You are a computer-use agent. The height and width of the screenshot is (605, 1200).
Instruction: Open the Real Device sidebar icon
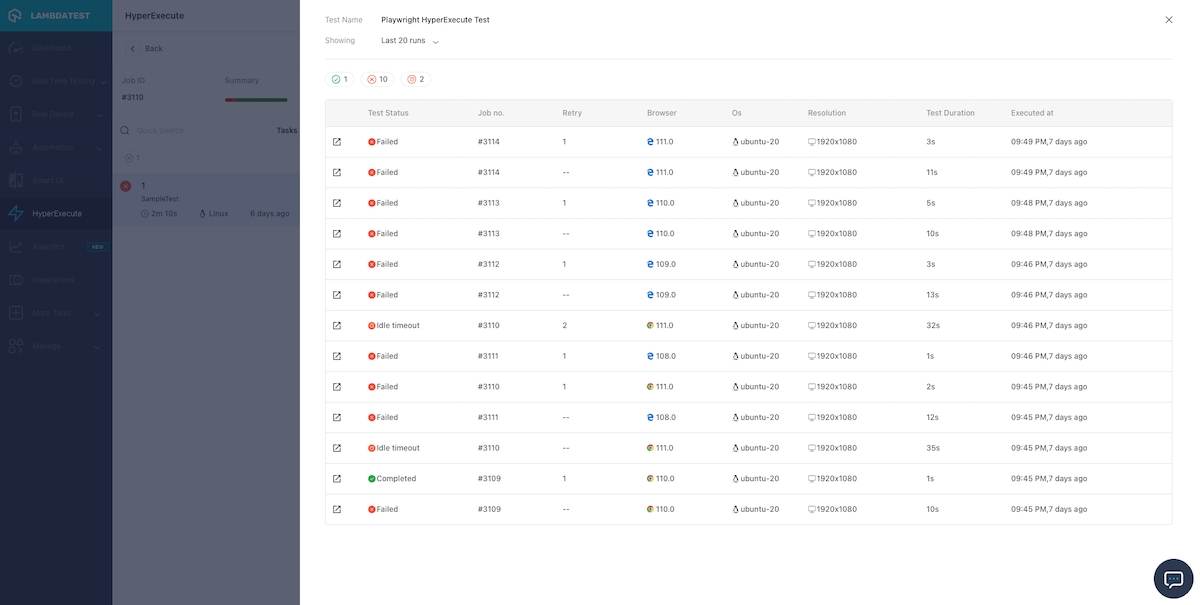tap(15, 114)
